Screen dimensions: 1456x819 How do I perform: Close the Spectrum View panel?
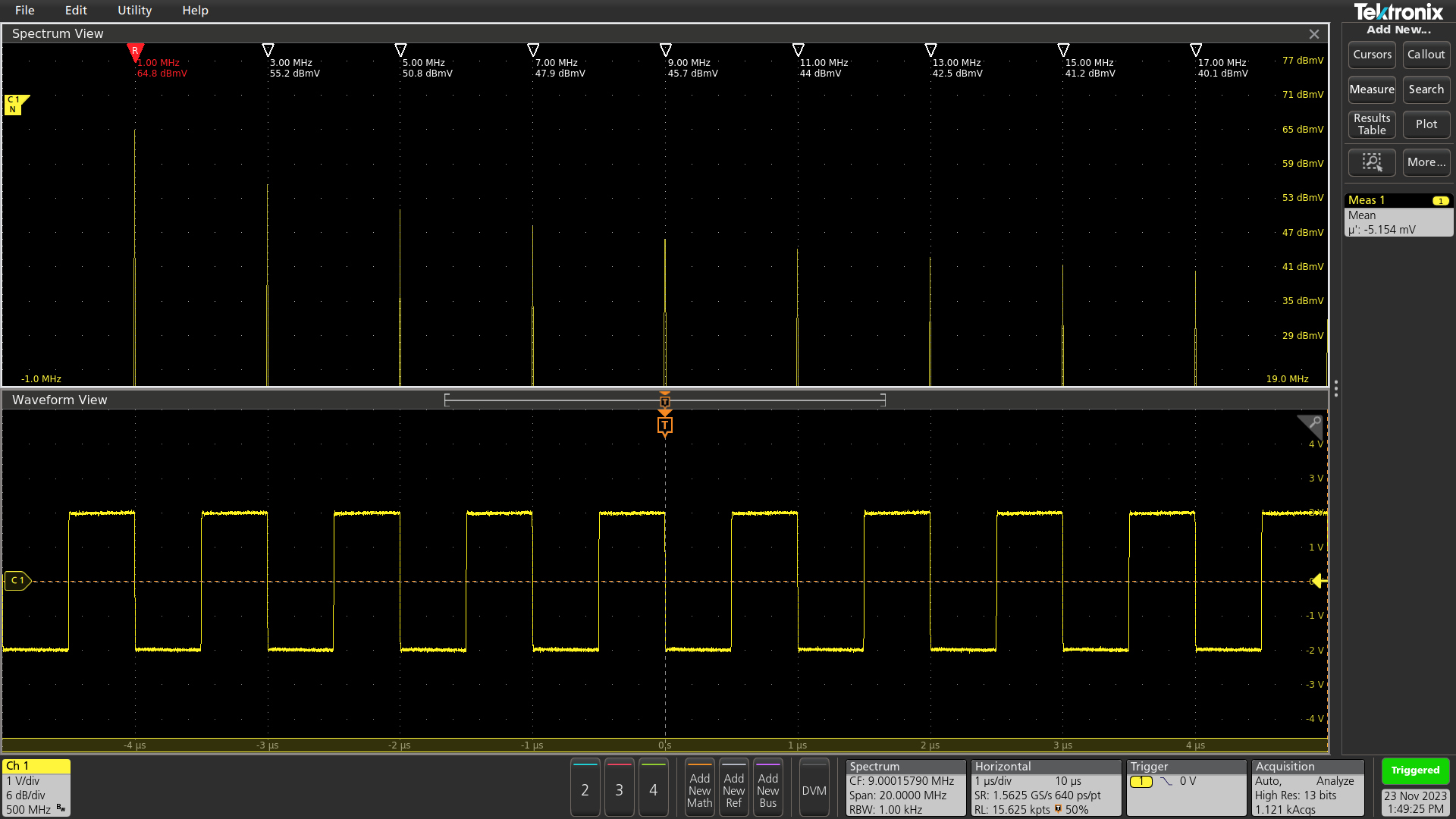[x=1314, y=34]
